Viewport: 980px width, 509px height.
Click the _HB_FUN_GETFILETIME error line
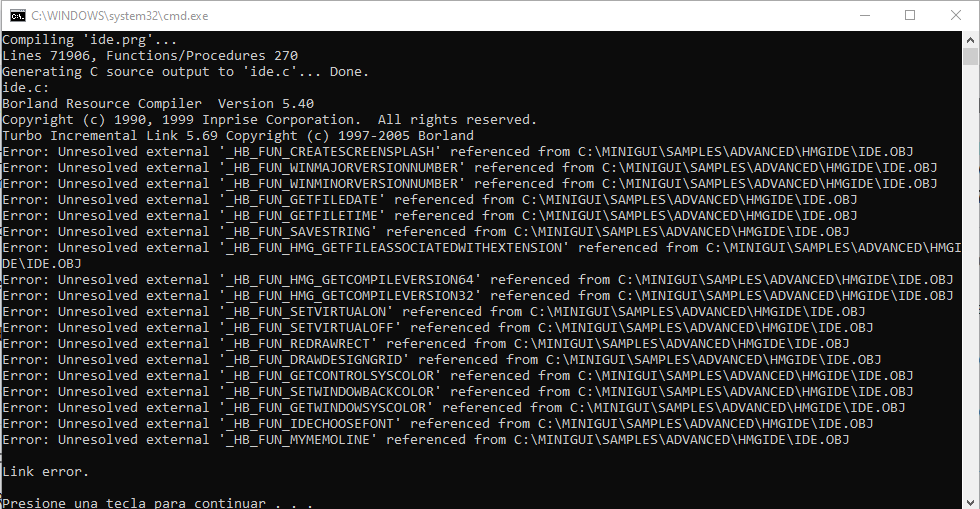tap(429, 216)
